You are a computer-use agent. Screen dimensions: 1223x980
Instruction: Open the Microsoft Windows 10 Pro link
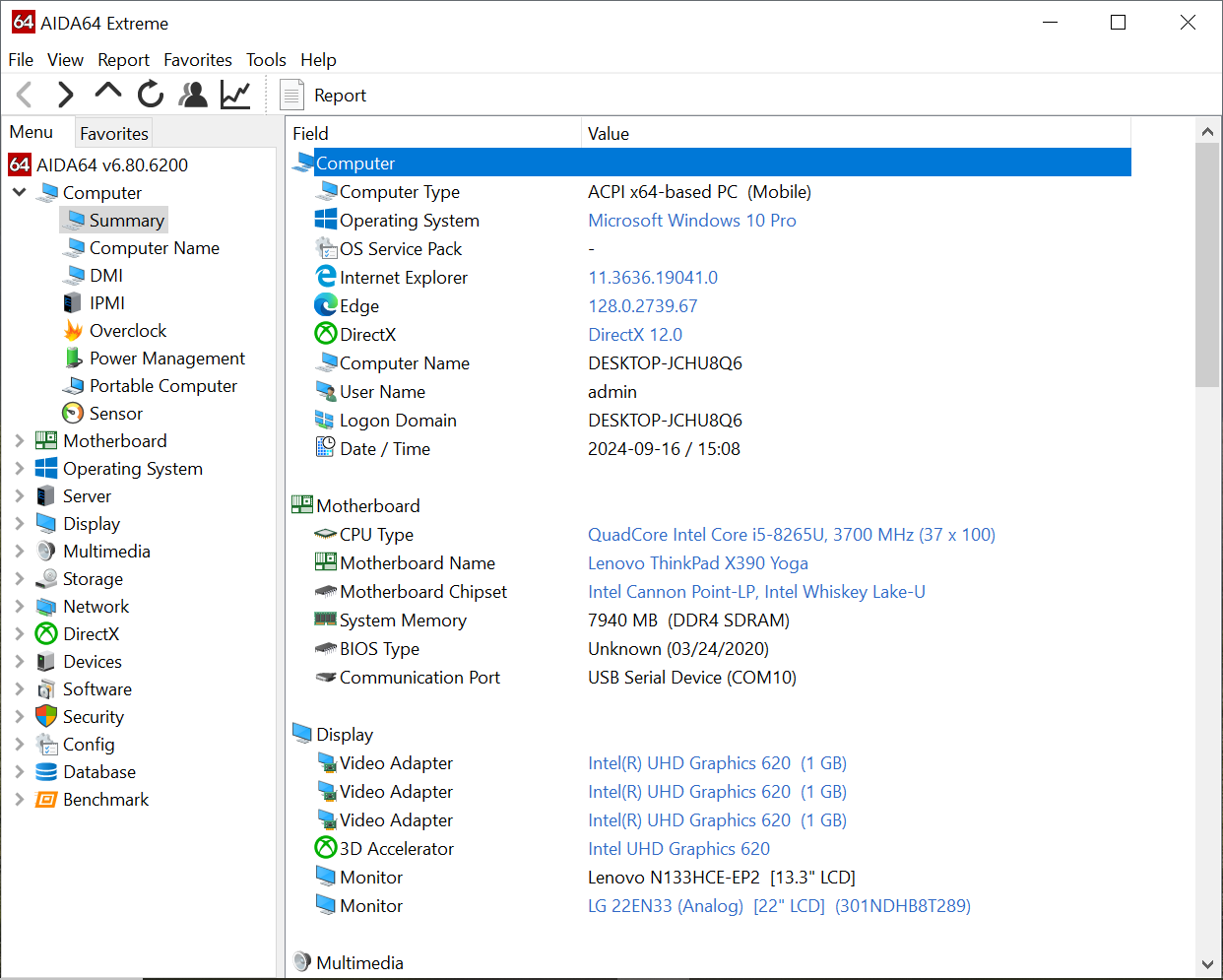click(x=692, y=221)
